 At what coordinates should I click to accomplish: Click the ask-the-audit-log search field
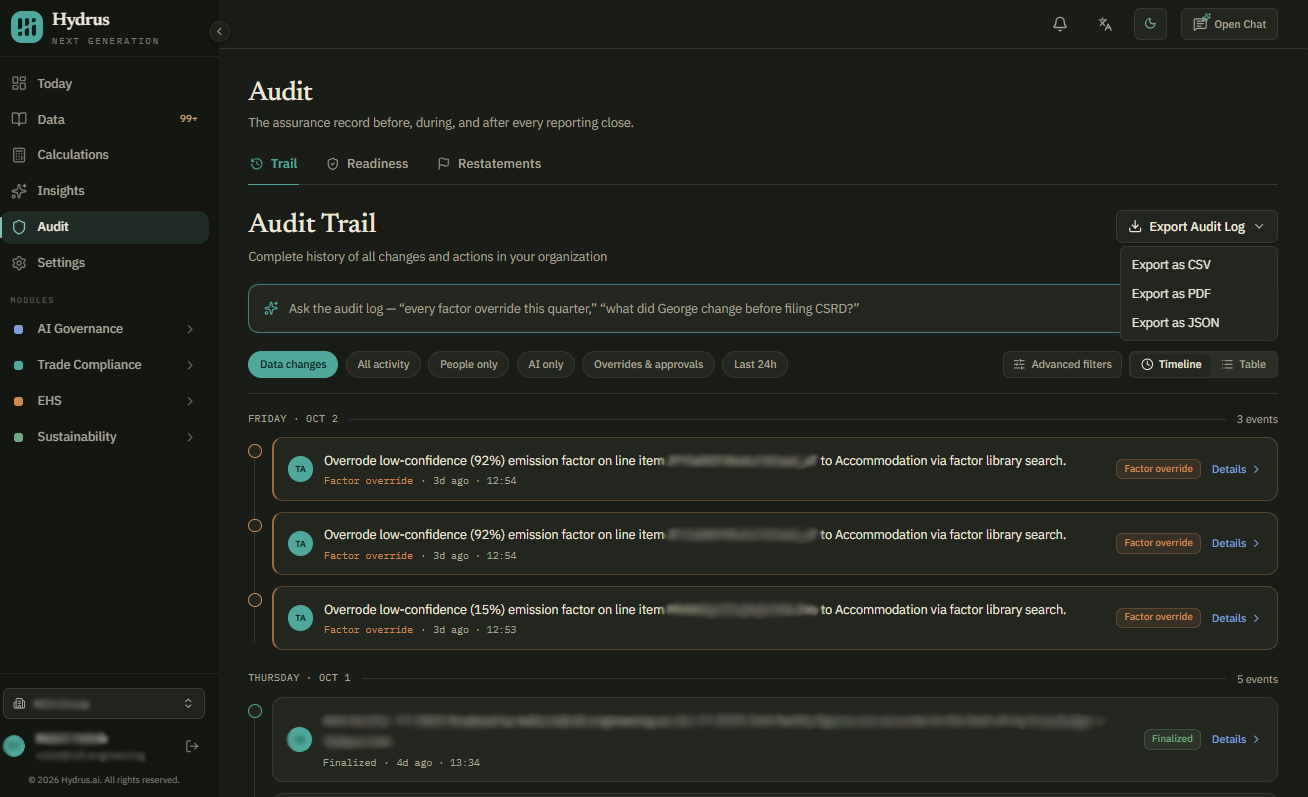pyautogui.click(x=684, y=308)
